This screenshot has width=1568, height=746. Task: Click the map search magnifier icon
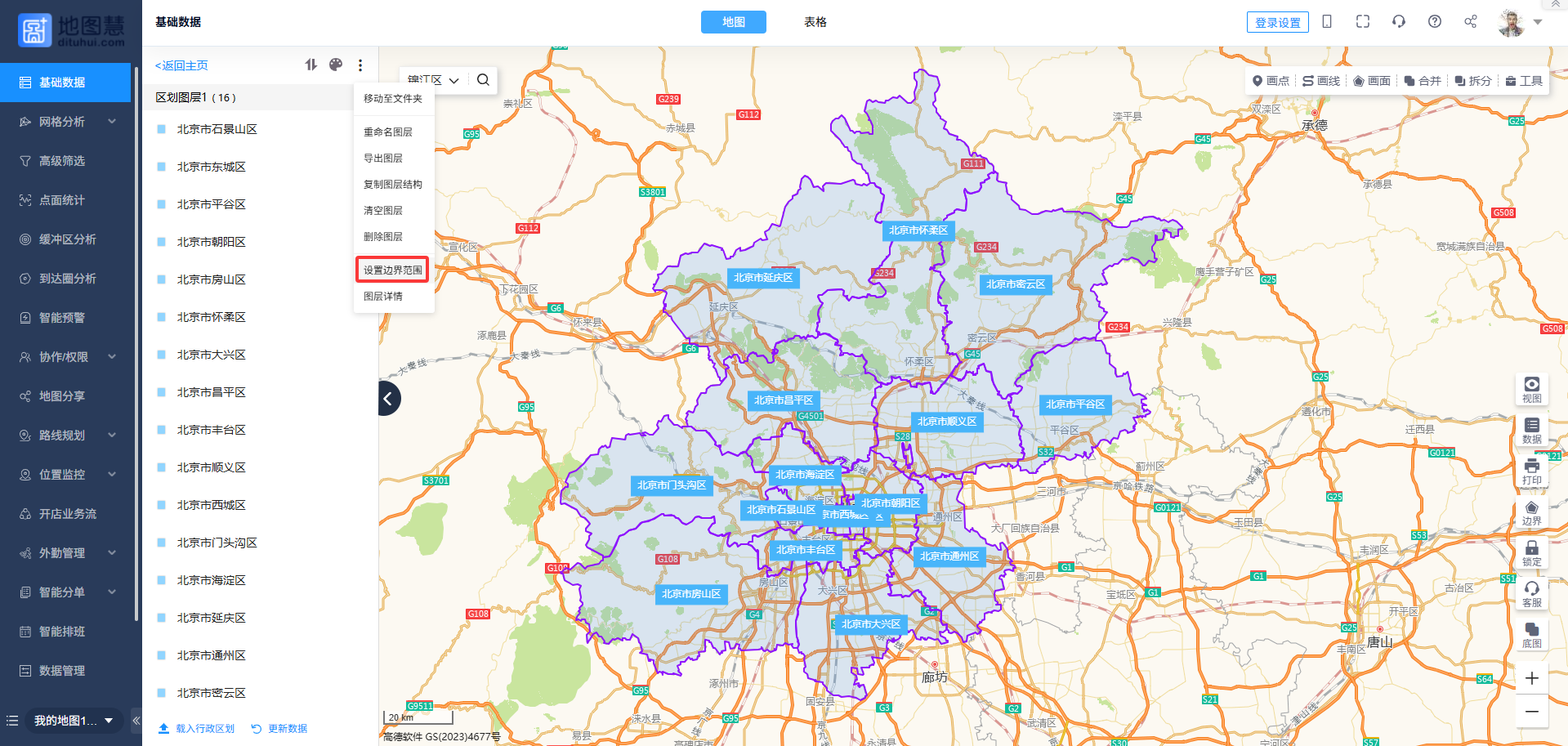click(x=483, y=80)
